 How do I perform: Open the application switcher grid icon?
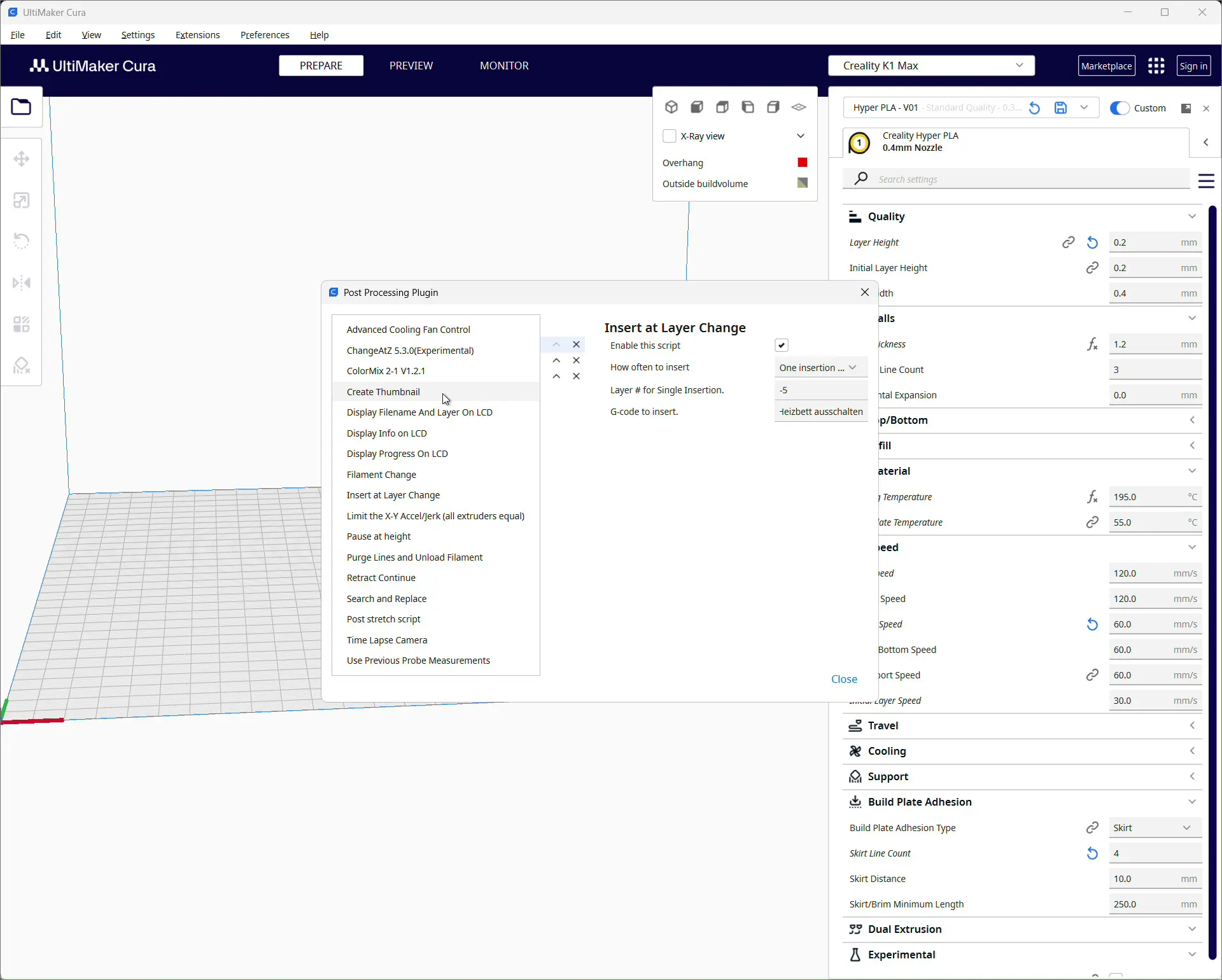(x=1156, y=66)
